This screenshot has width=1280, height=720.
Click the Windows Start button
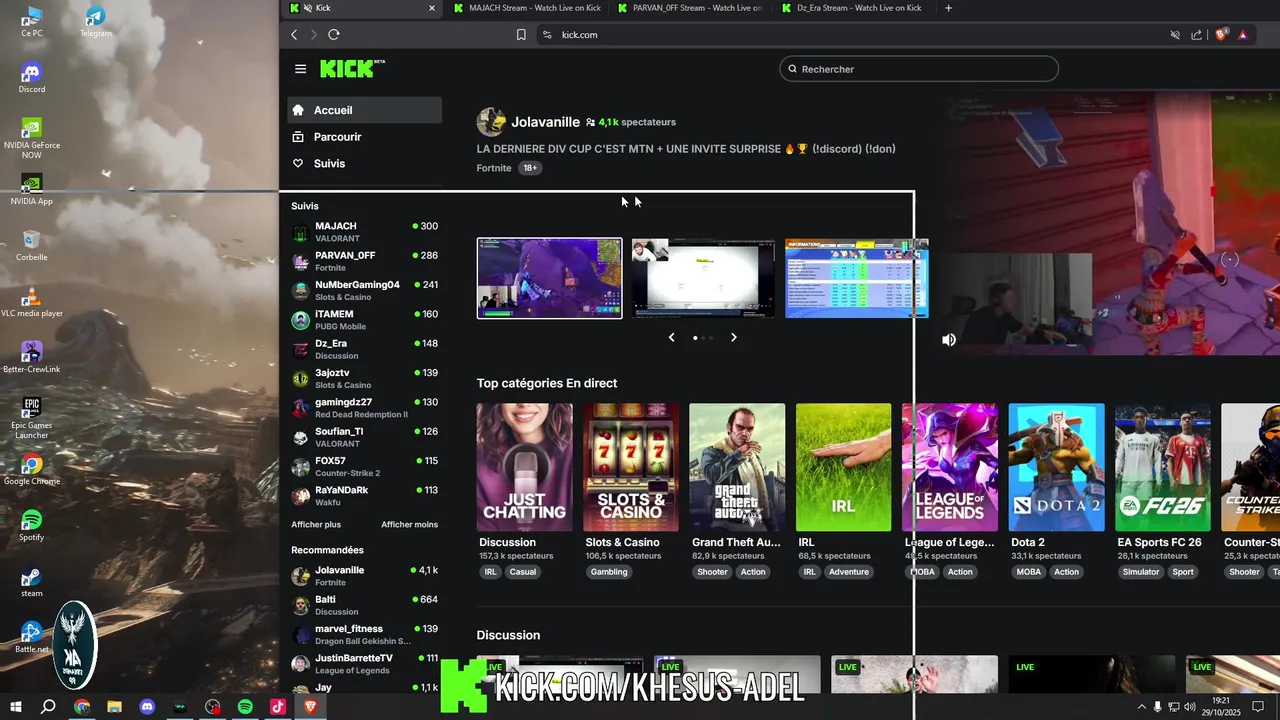tap(16, 706)
